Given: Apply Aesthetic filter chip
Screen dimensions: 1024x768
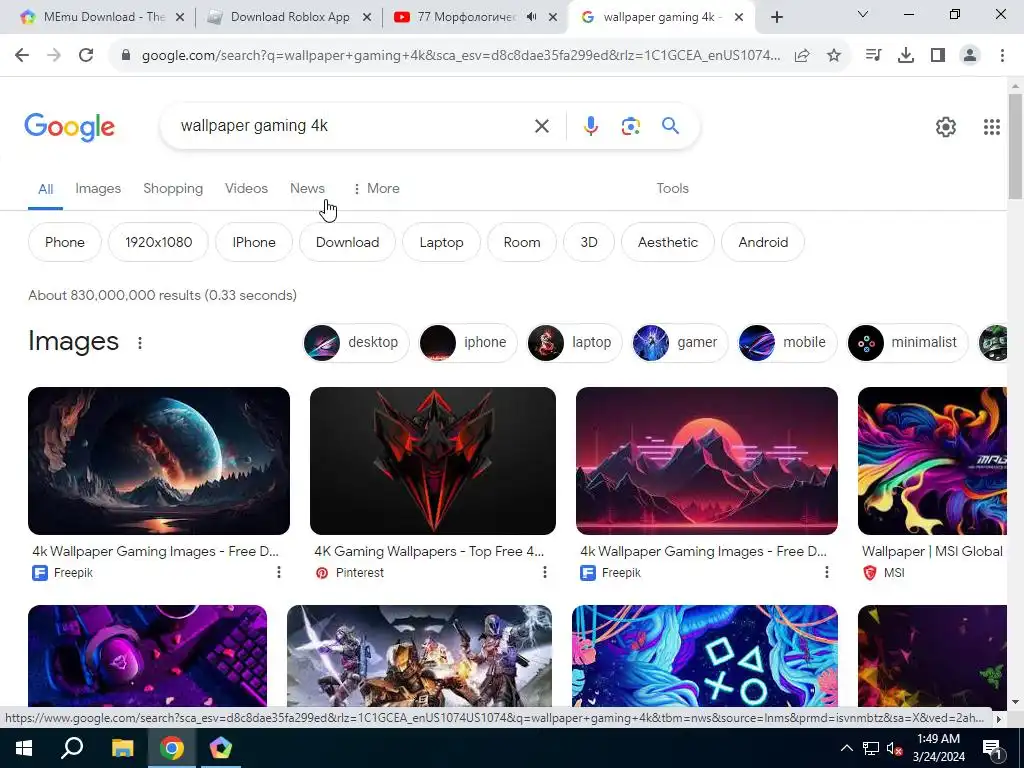Looking at the screenshot, I should click(667, 242).
